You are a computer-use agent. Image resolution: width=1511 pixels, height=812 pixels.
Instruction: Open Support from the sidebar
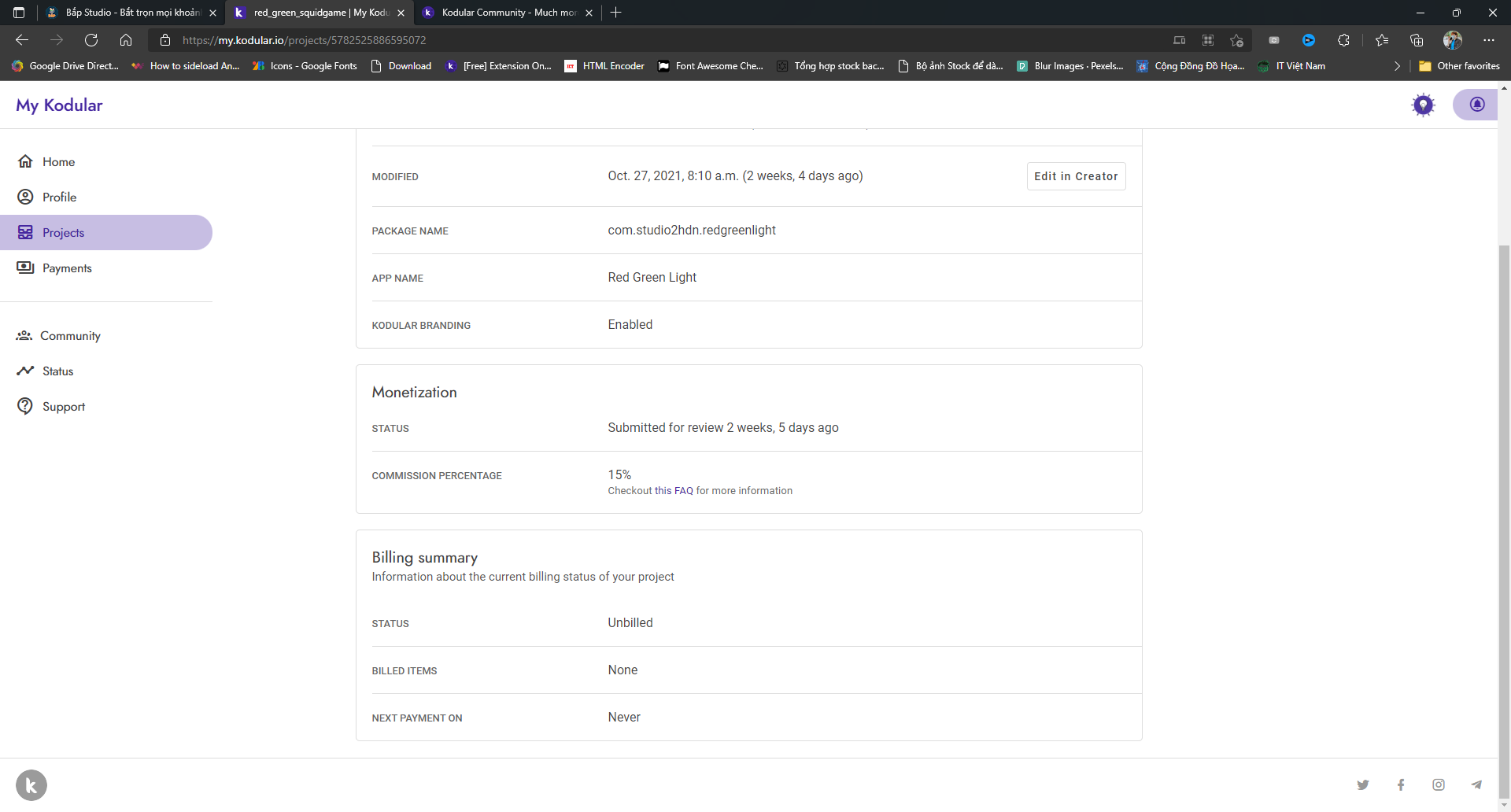tap(106, 406)
